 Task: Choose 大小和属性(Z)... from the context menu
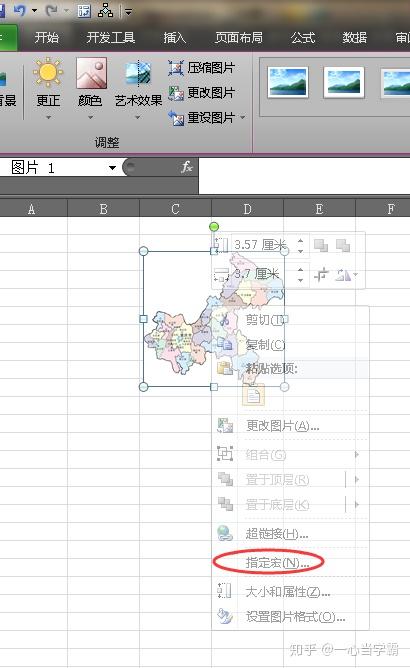click(x=290, y=591)
